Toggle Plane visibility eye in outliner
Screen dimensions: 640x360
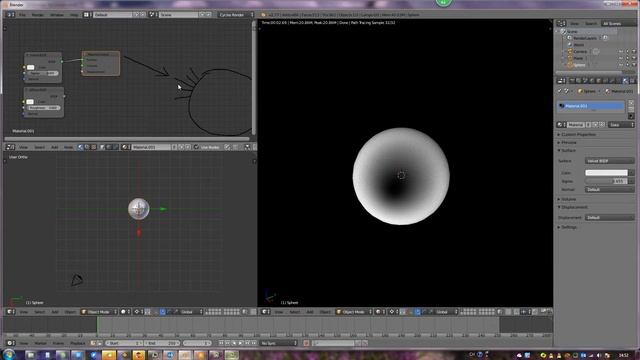click(x=621, y=58)
